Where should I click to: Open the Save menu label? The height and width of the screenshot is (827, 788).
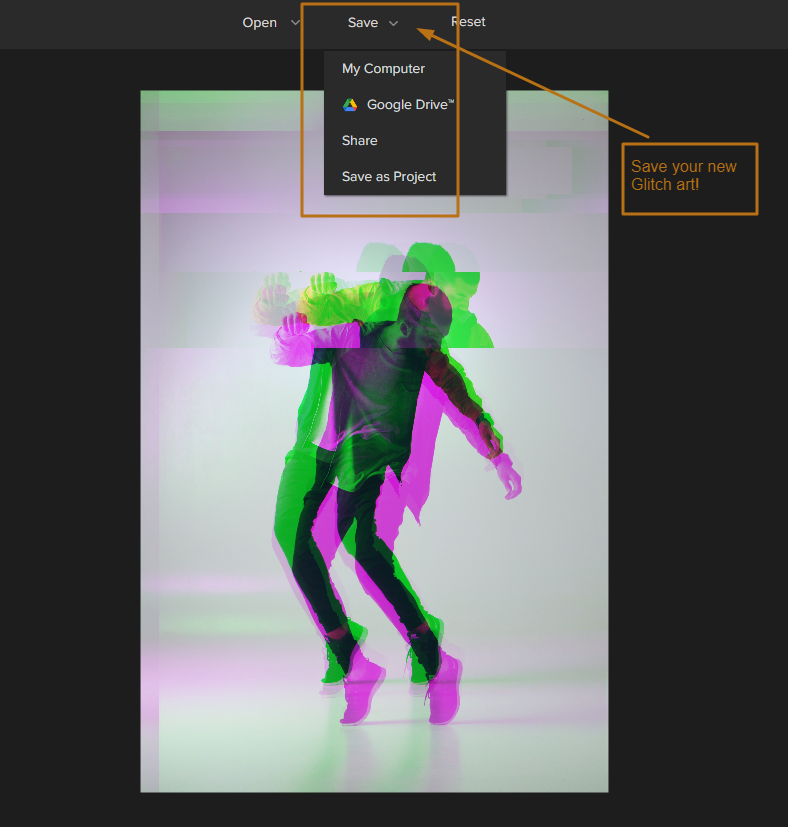coord(363,22)
